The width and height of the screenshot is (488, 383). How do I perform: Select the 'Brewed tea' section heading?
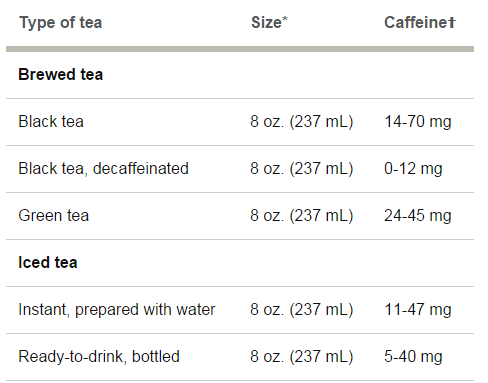(60, 74)
